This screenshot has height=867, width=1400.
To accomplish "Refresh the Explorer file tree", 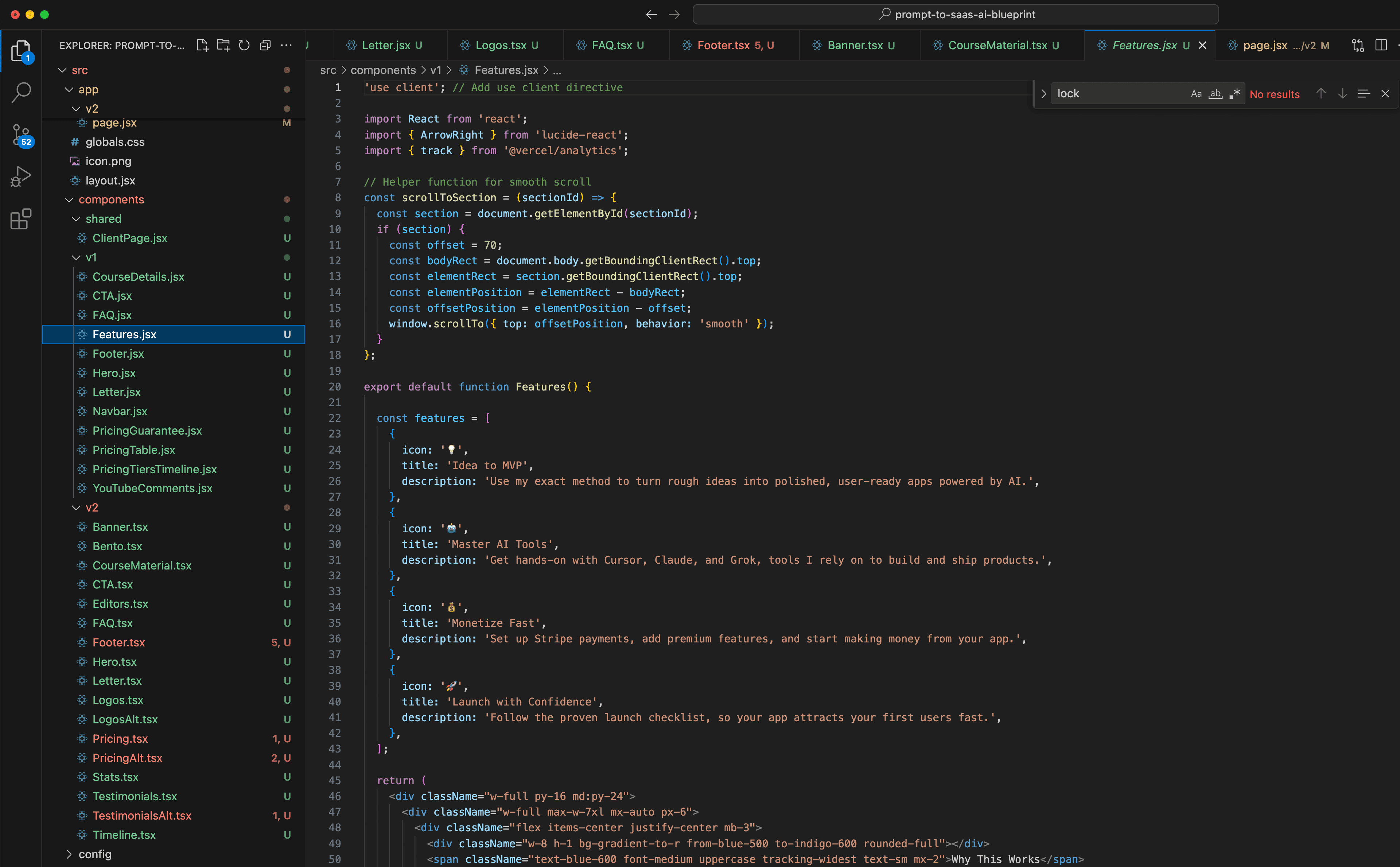I will tap(244, 45).
